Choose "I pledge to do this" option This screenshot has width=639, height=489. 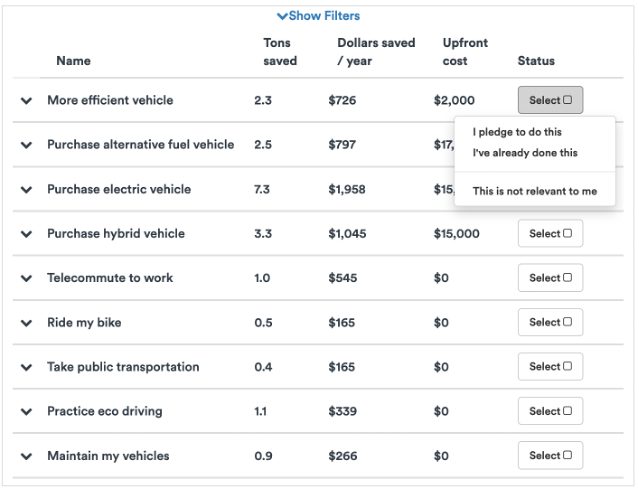click(x=517, y=132)
